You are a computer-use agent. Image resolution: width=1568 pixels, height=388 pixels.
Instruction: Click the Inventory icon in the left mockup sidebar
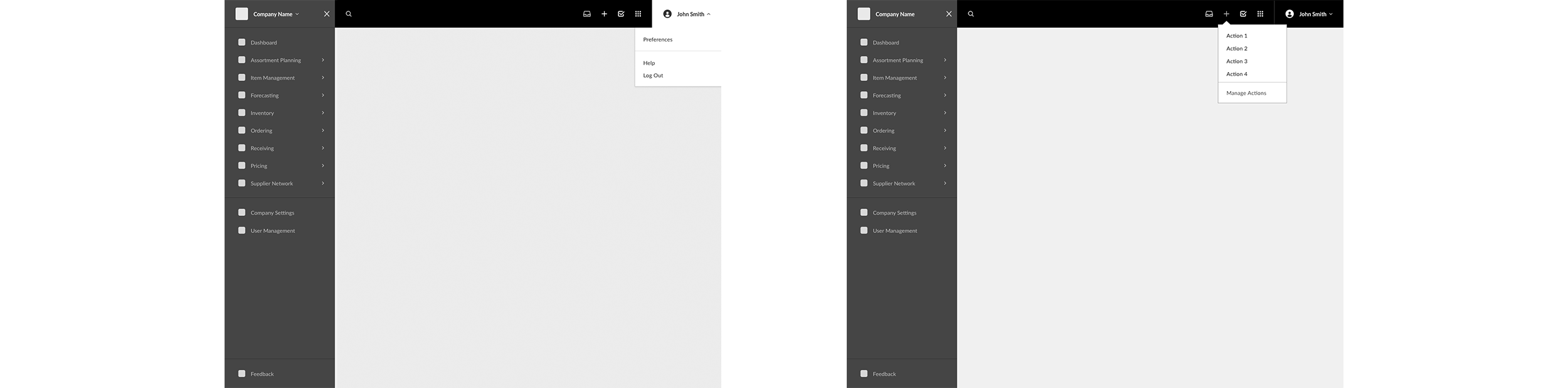[x=241, y=113]
